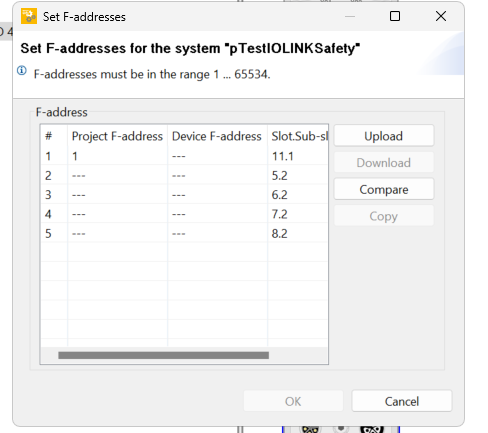The width and height of the screenshot is (488, 433).
Task: Select Project F-address cell in row 3
Action: [117, 195]
